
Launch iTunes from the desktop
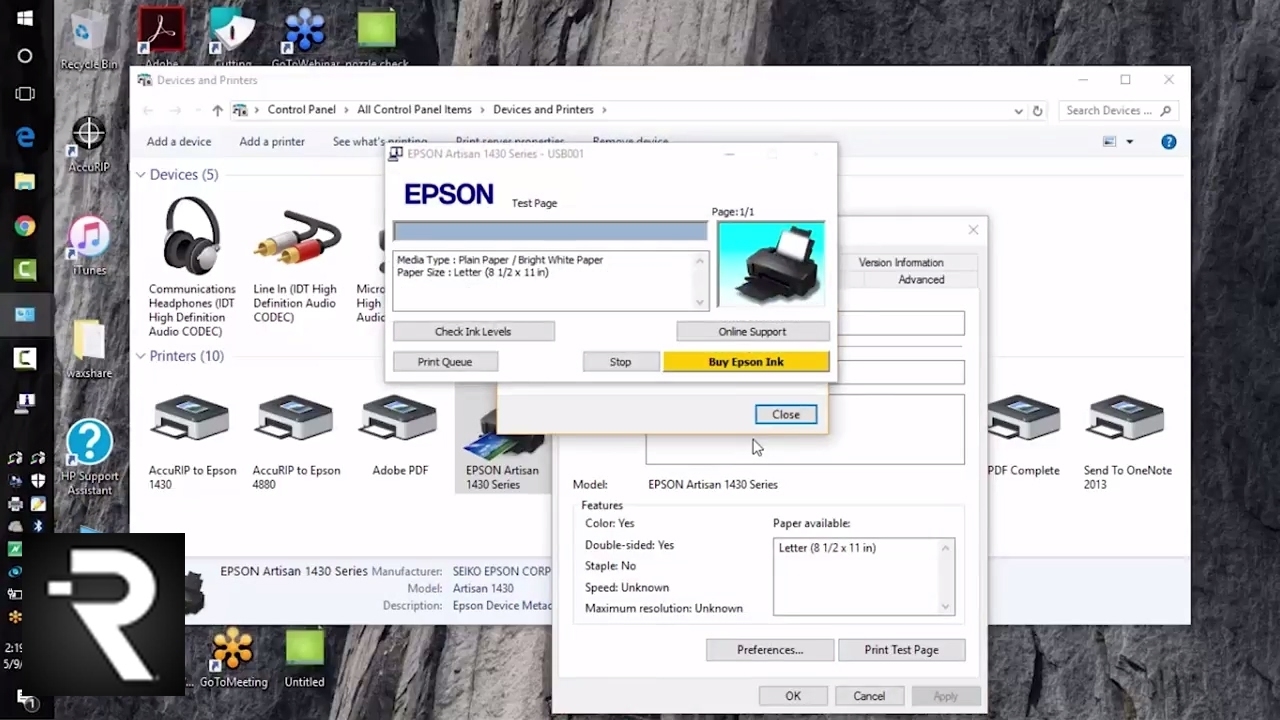click(x=89, y=245)
